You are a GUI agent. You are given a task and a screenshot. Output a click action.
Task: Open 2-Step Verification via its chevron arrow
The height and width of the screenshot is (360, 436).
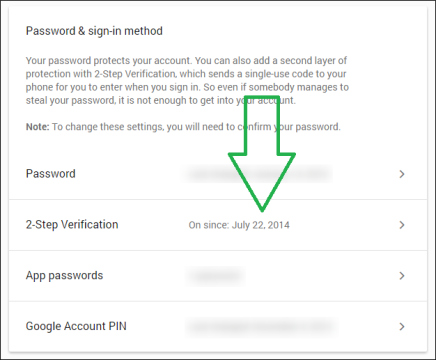click(402, 225)
